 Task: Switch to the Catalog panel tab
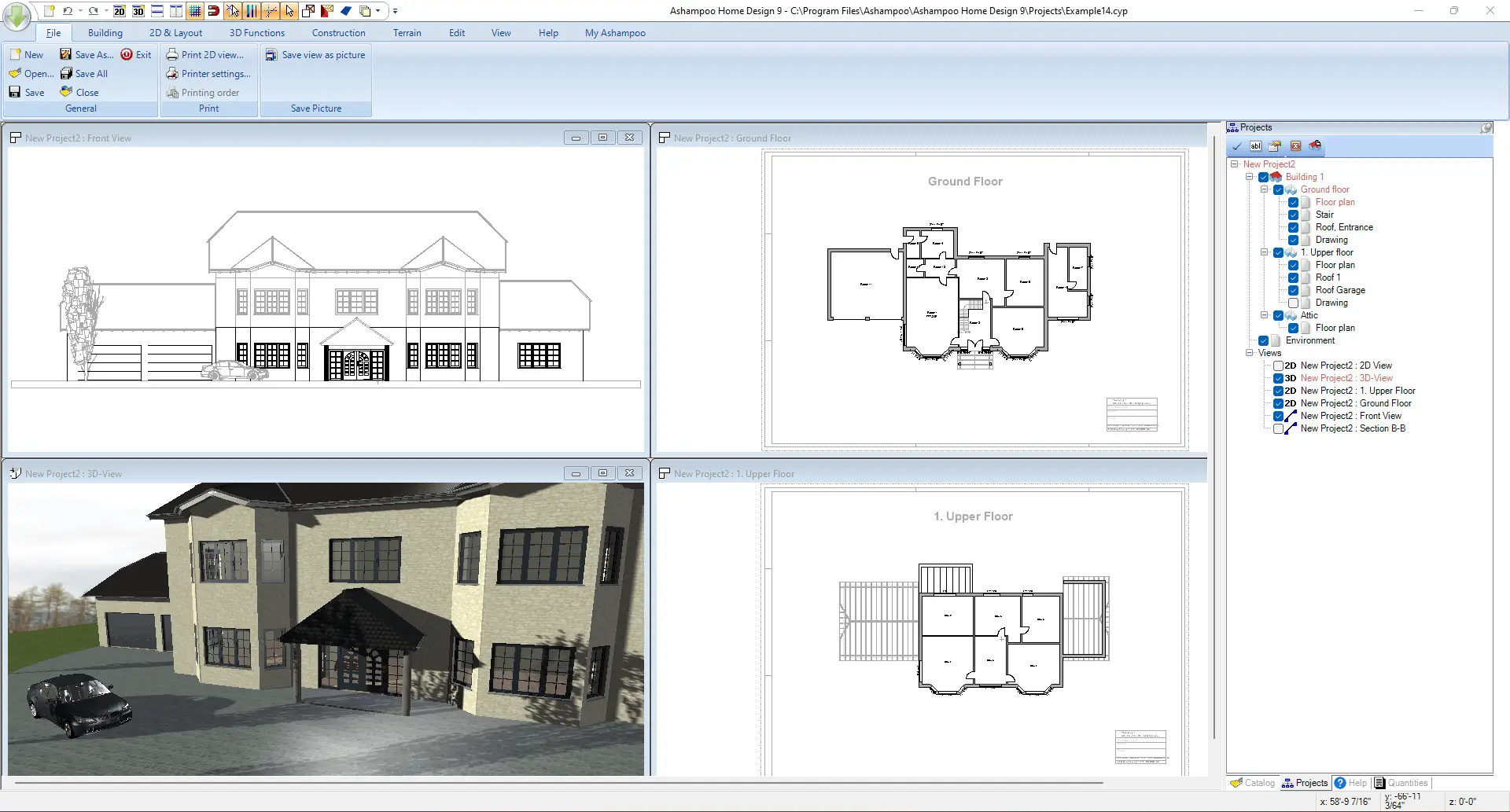click(1252, 783)
